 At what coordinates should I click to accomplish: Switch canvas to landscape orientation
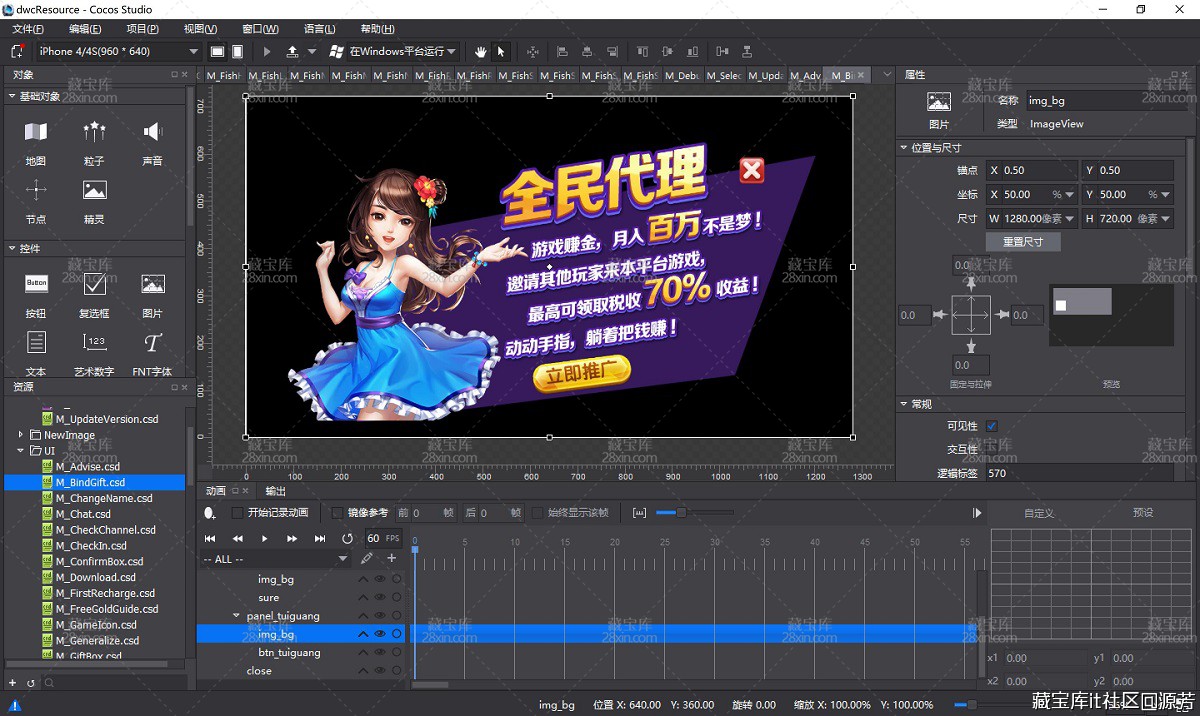(217, 51)
